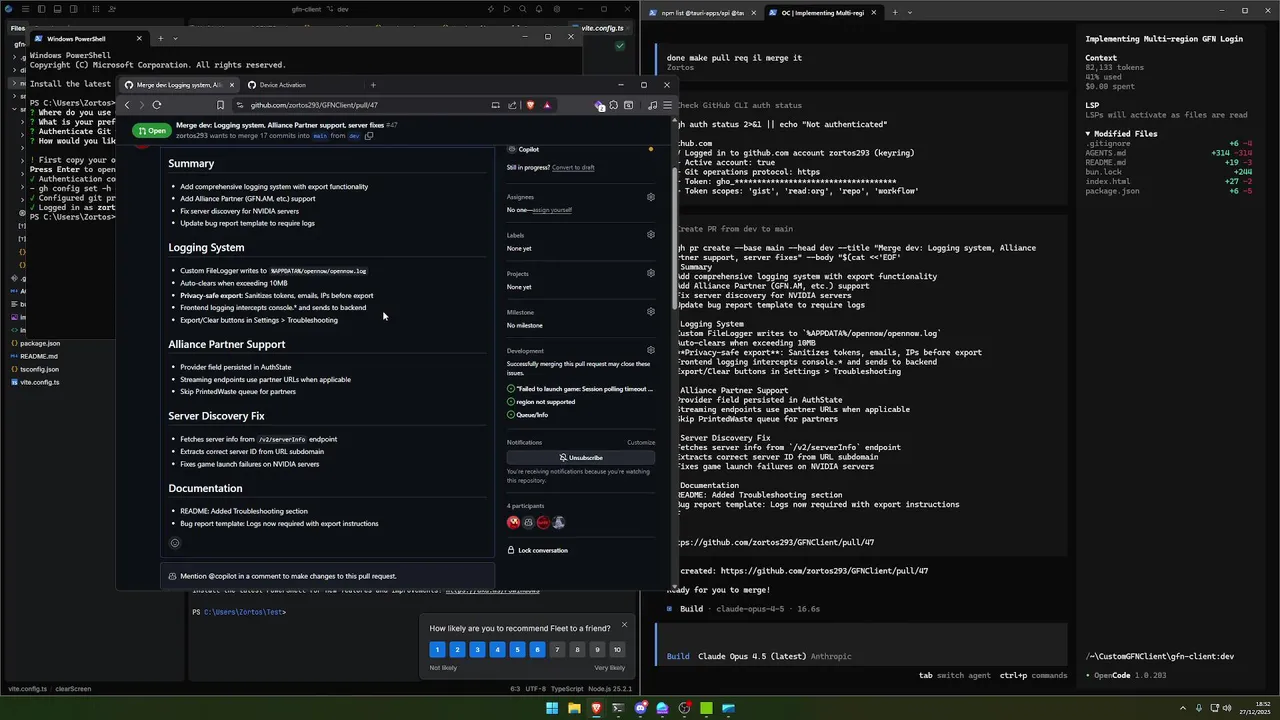
Task: Switch to the vite.config.ts editor tab
Action: pyautogui.click(x=601, y=28)
